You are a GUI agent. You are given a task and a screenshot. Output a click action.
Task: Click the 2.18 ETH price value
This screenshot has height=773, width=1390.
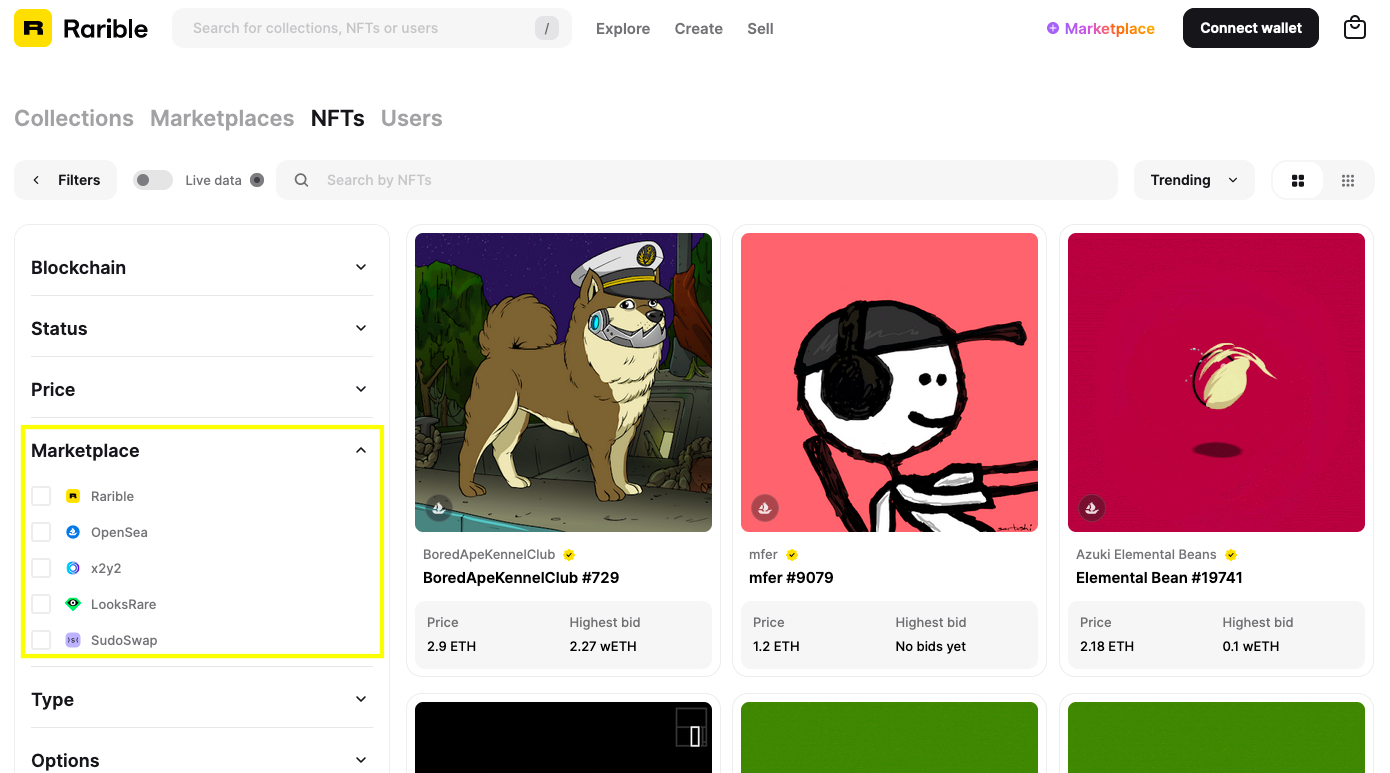point(1107,646)
